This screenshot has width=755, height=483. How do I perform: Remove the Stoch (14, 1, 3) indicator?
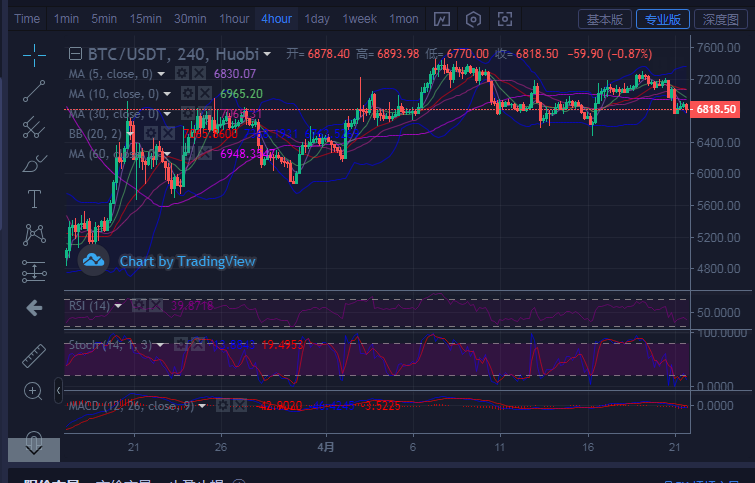pyautogui.click(x=198, y=344)
